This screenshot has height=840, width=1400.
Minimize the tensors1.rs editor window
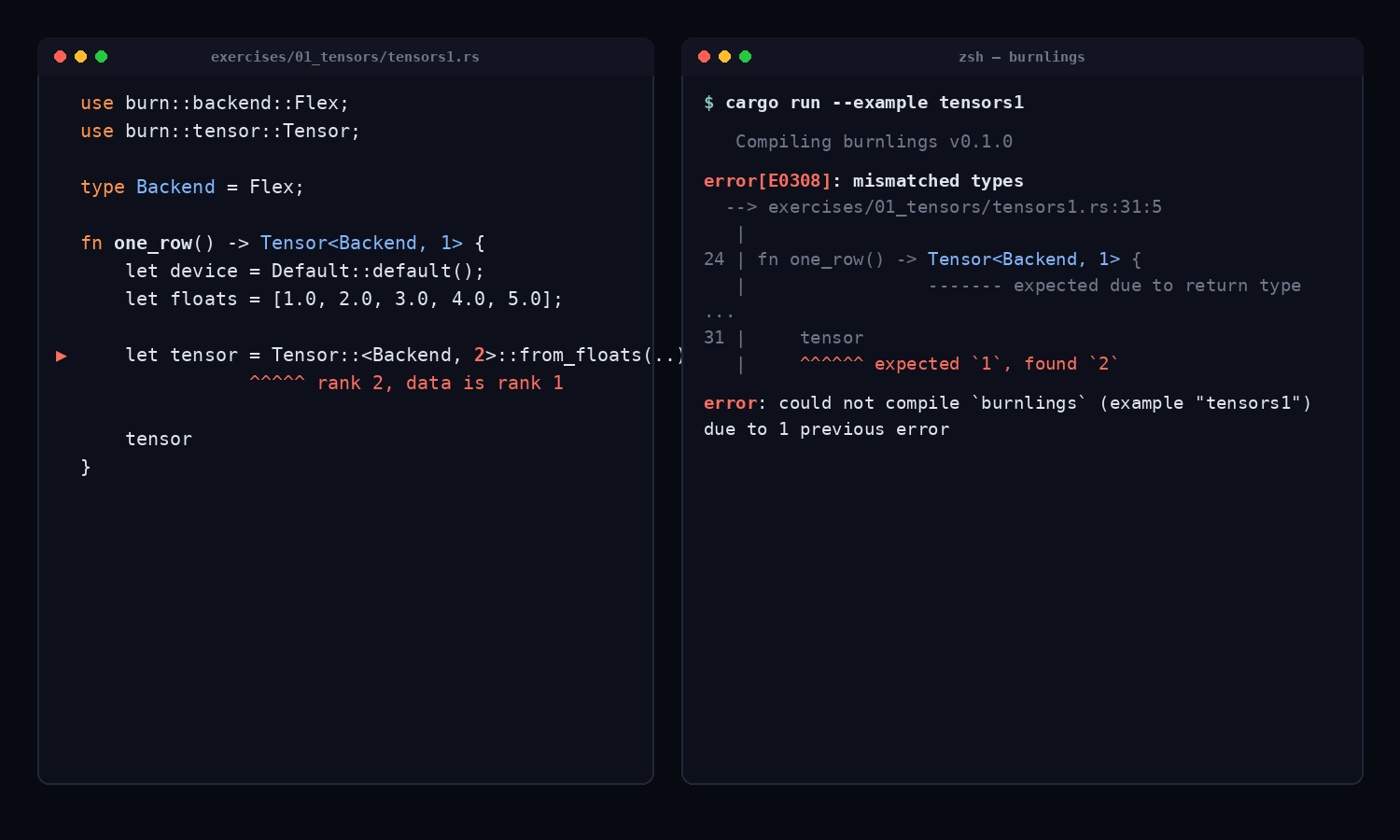(x=80, y=57)
